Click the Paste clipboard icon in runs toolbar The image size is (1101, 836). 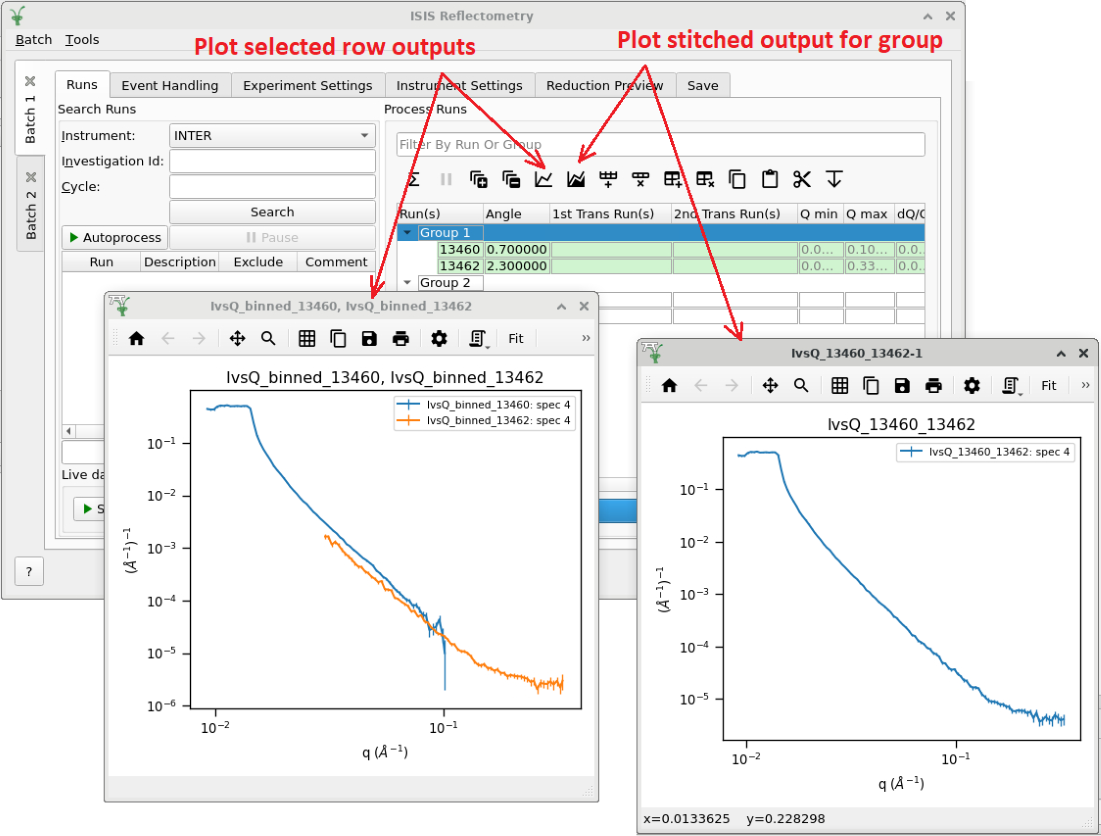click(769, 180)
